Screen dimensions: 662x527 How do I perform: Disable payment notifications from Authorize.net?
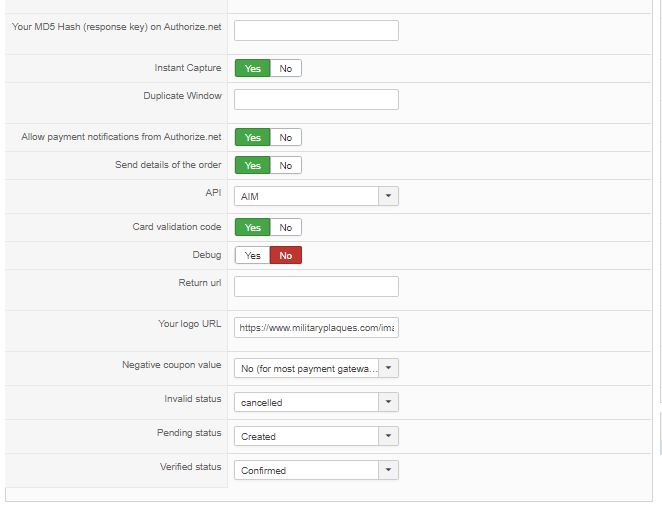(x=286, y=137)
